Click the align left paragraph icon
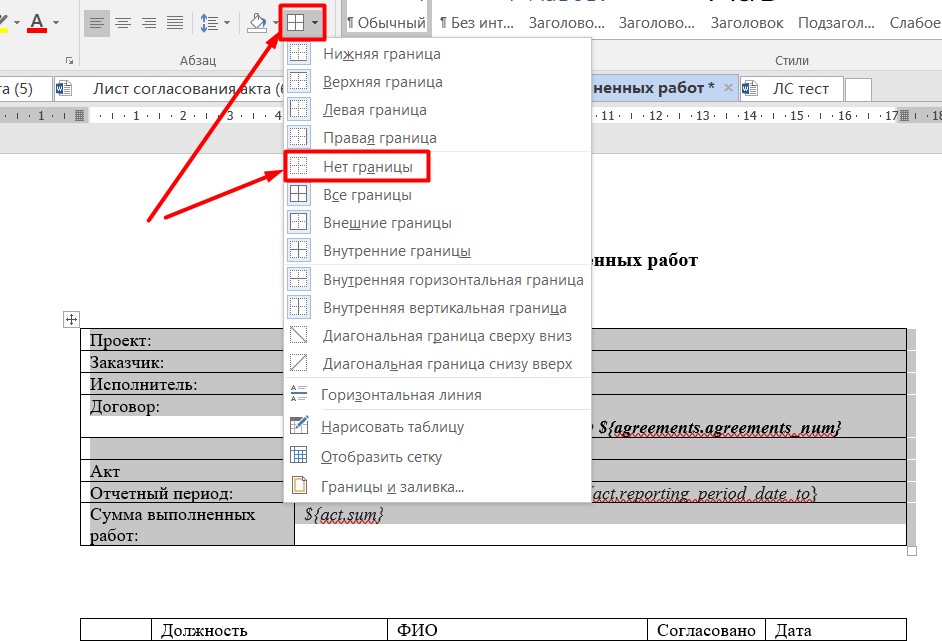 tap(97, 22)
